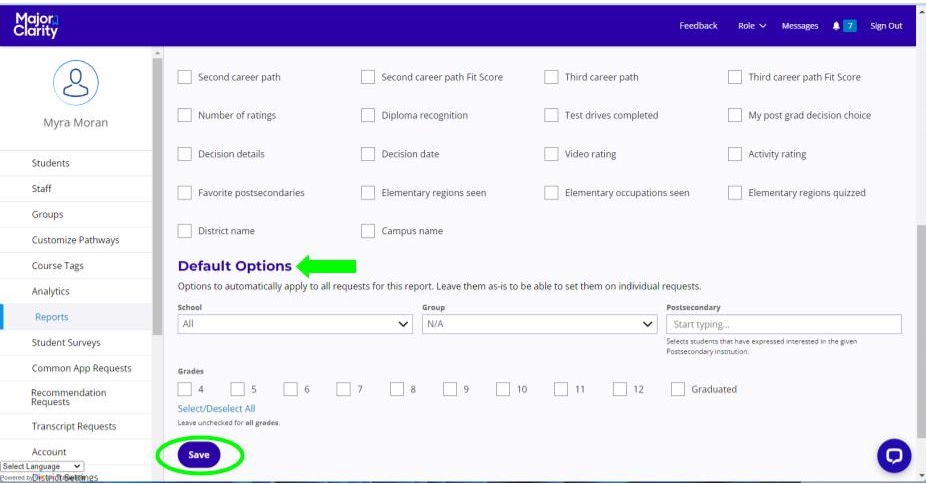Check the Video rating option
Image resolution: width=926 pixels, height=484 pixels.
point(551,154)
